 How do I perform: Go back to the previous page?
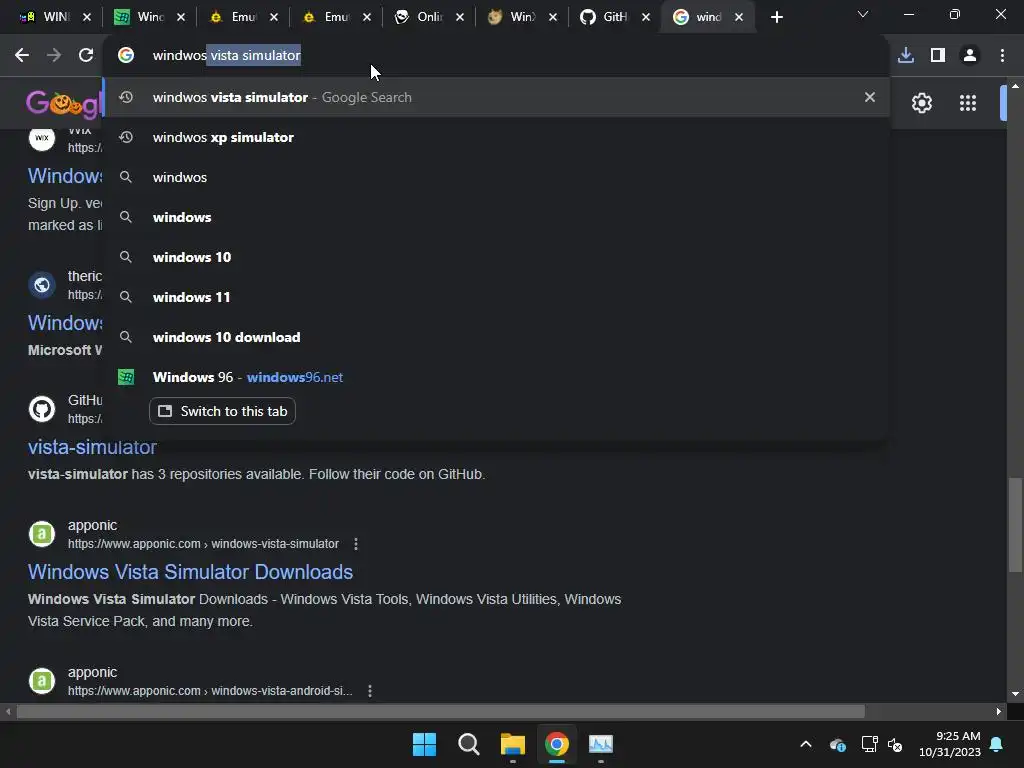22,56
